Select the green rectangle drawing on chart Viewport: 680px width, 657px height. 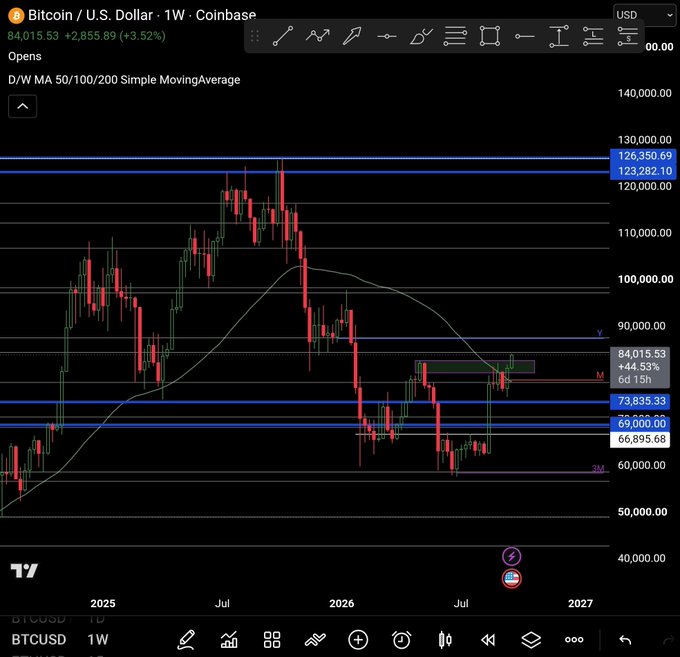[475, 367]
